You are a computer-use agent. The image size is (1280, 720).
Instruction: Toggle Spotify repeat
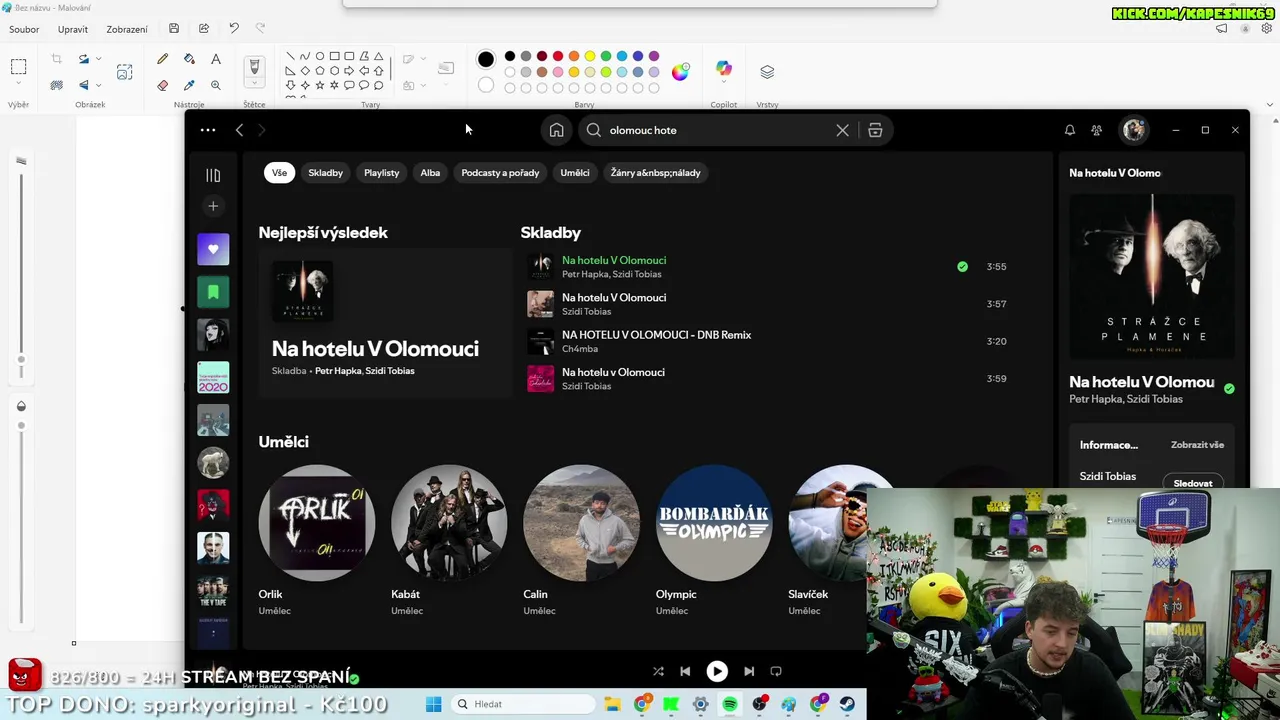coord(776,671)
